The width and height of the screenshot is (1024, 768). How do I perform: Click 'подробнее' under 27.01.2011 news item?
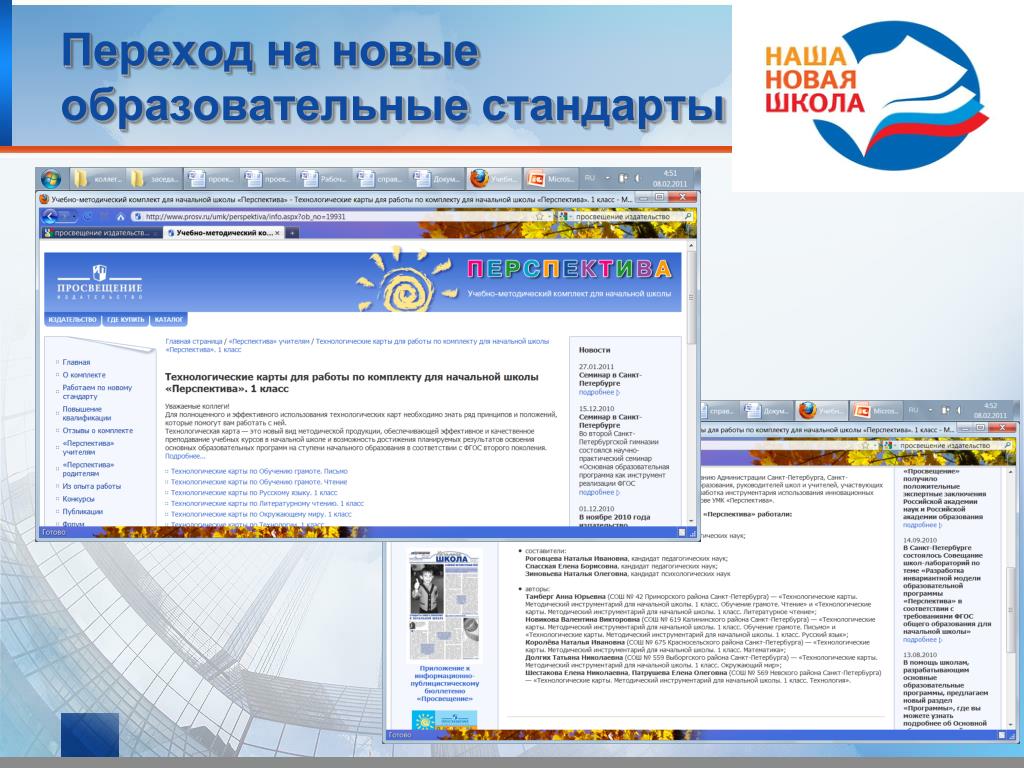(x=598, y=392)
